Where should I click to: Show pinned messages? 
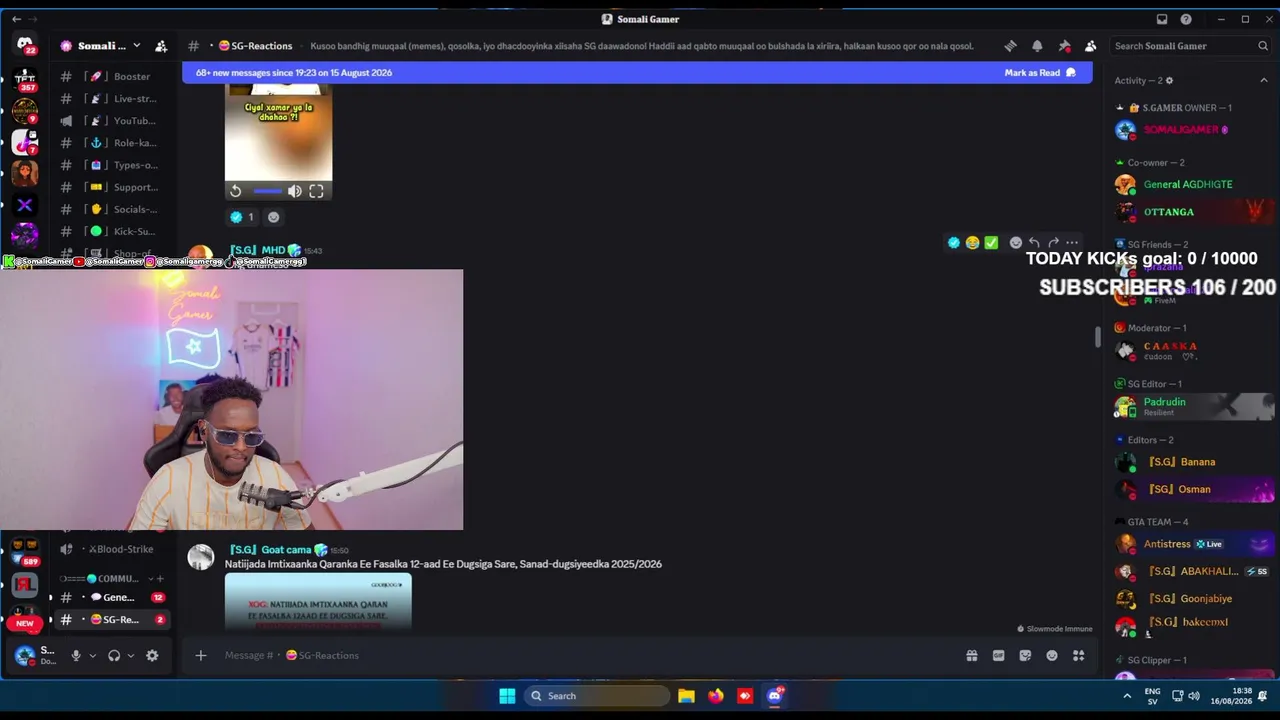click(x=1064, y=46)
